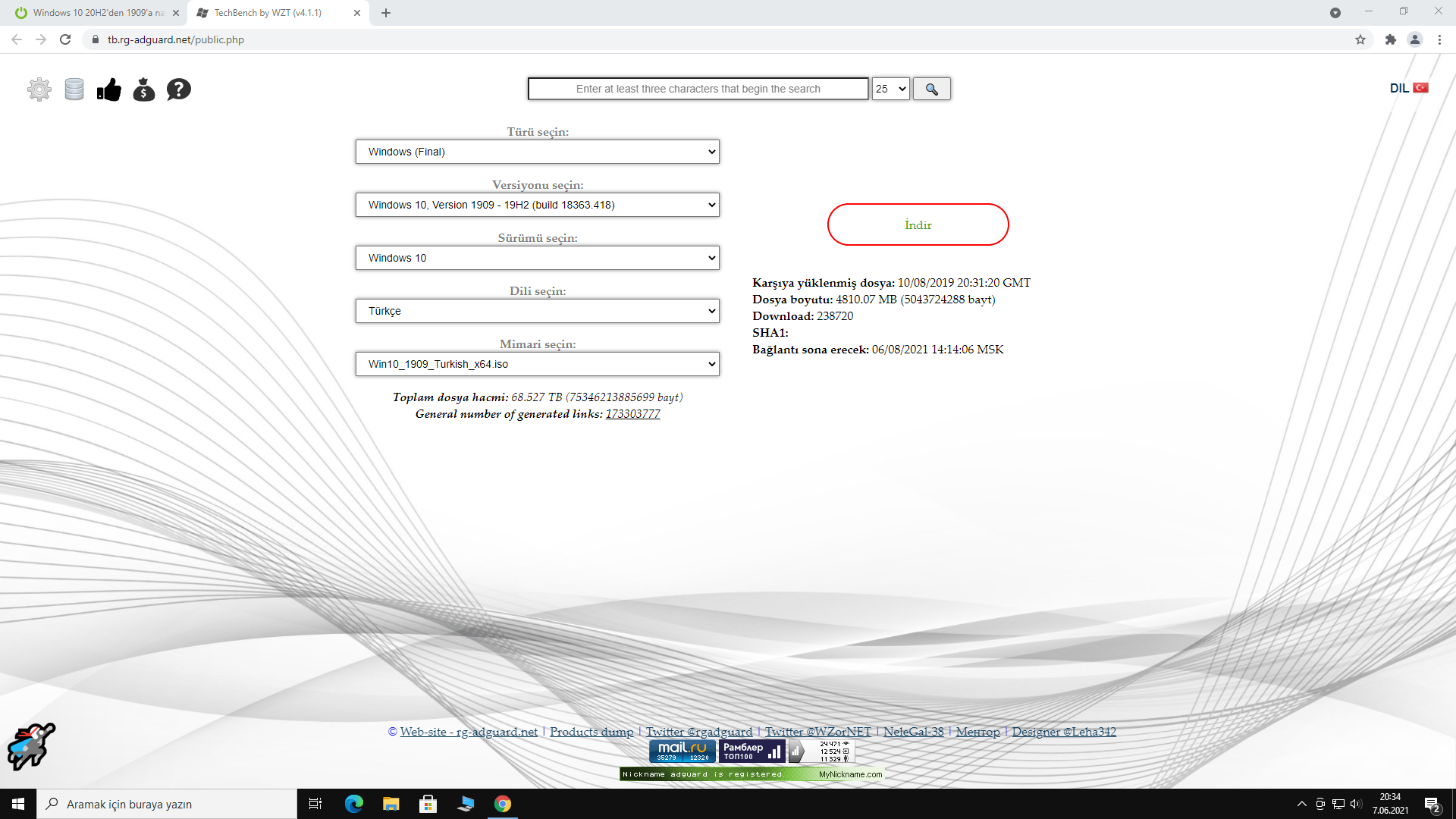Image resolution: width=1456 pixels, height=819 pixels.
Task: Expand the Versiyonu seçin dropdown
Action: [x=538, y=205]
